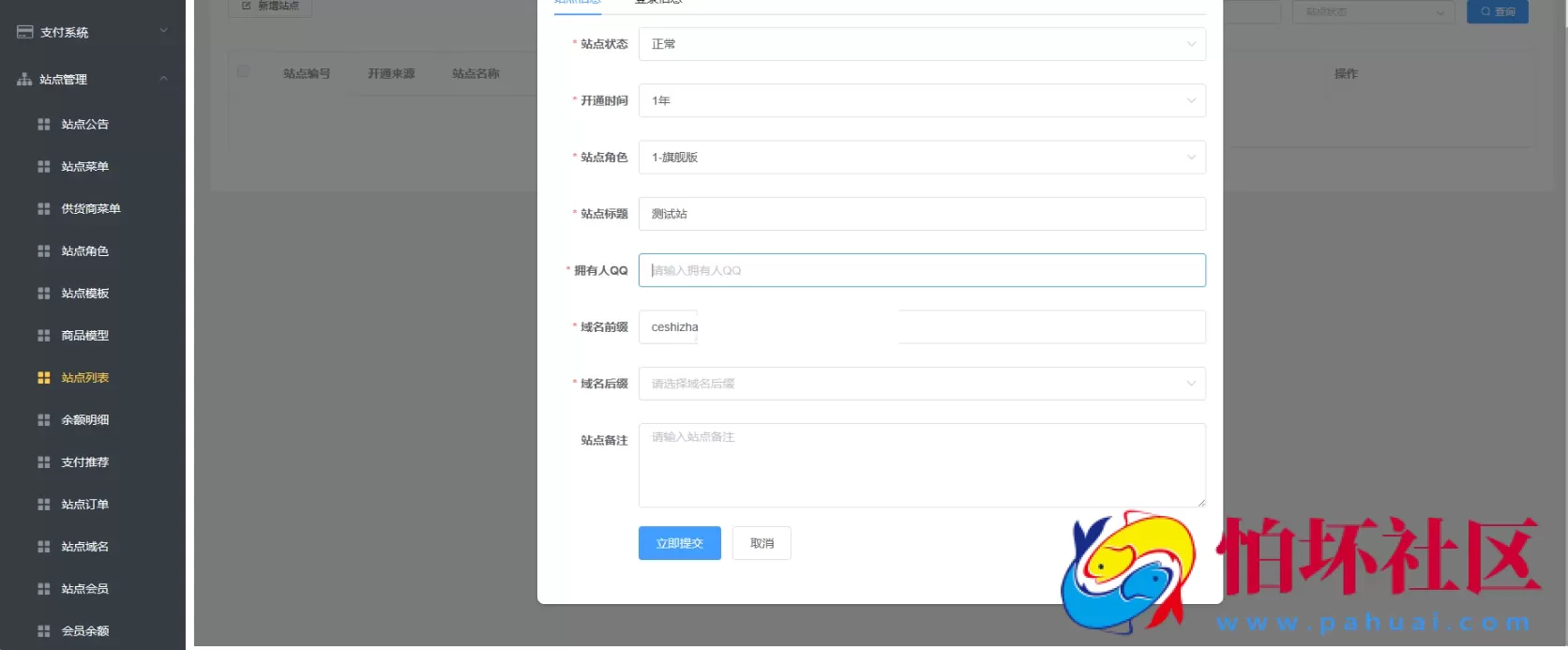Screen dimensions: 1568x650
Task: Click the grid icon beside 支付推荐
Action: pos(43,461)
